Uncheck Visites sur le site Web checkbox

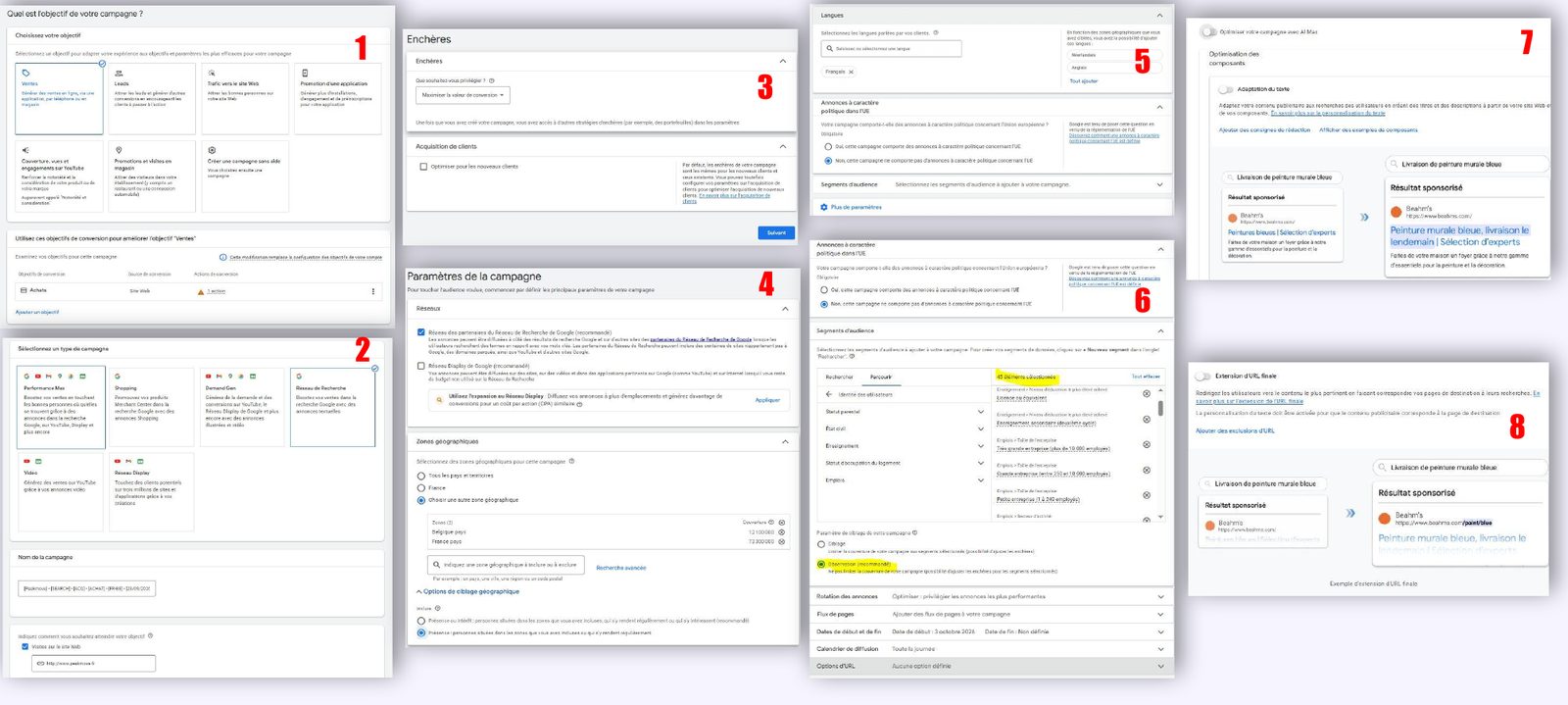tap(25, 646)
